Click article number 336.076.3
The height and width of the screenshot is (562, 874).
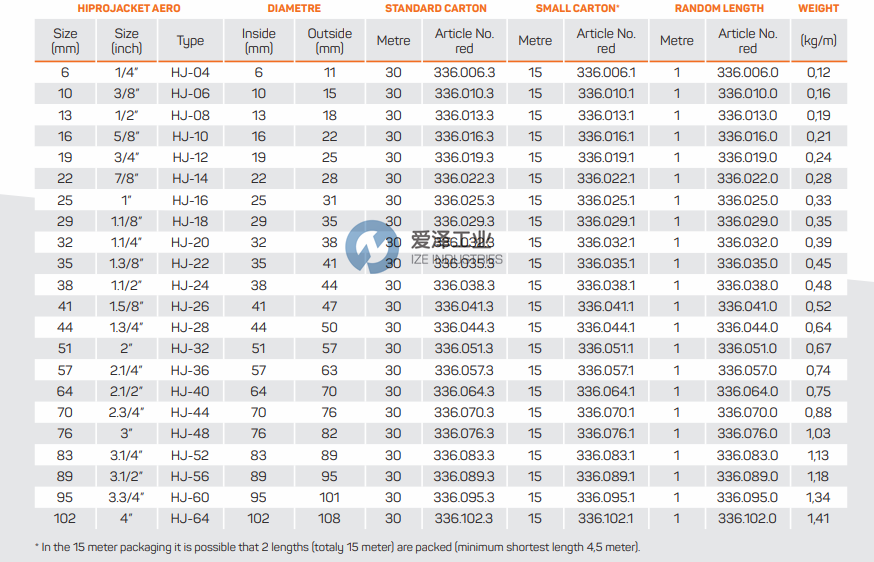[464, 434]
